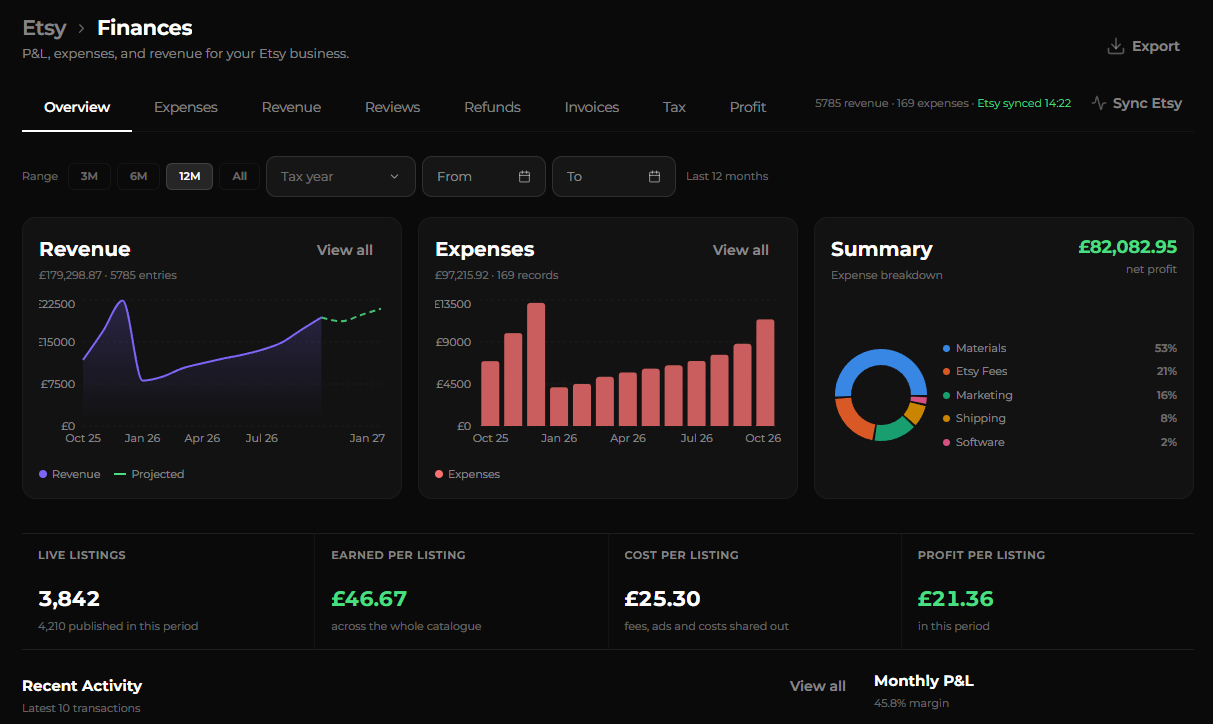
Task: Click the Shipping yellow legend dot
Action: 946,419
